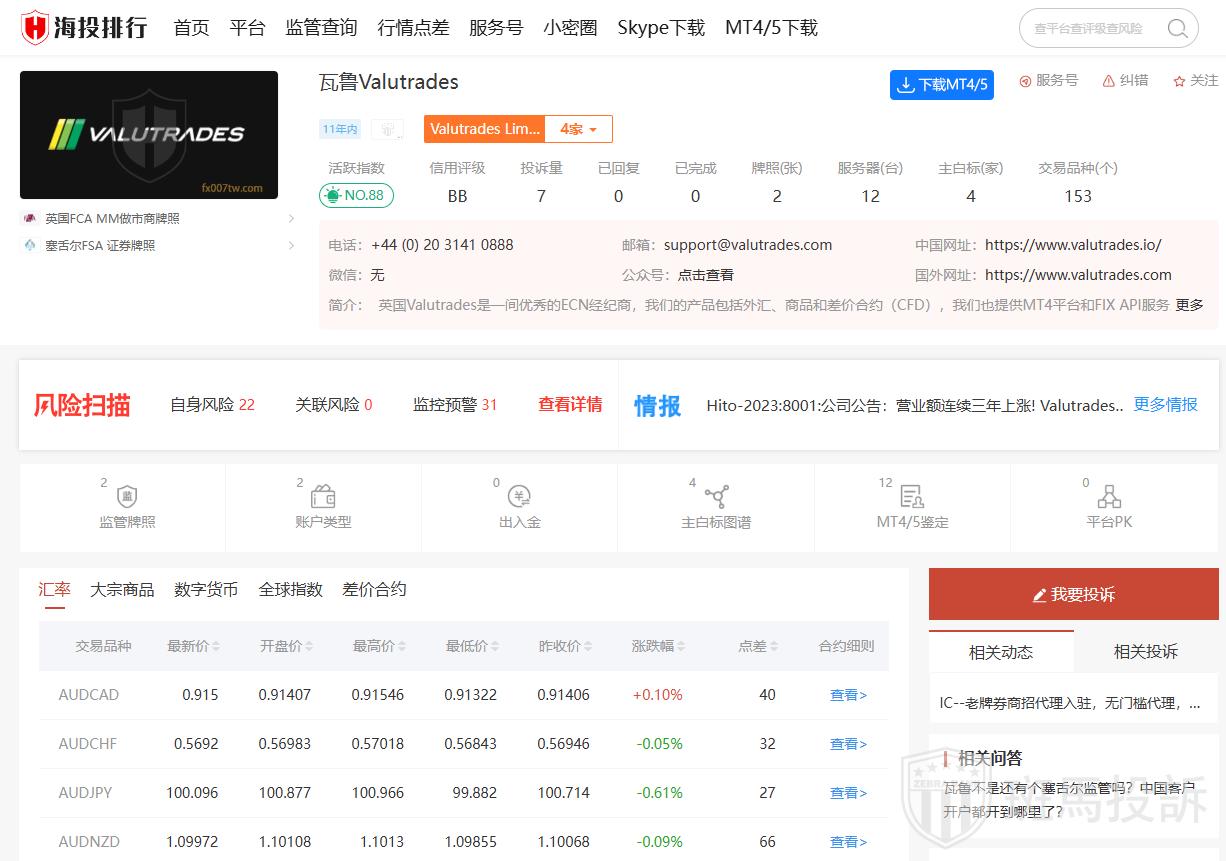1226x861 pixels.
Task: Follow the broker via 关注 star
Action: click(x=1180, y=81)
